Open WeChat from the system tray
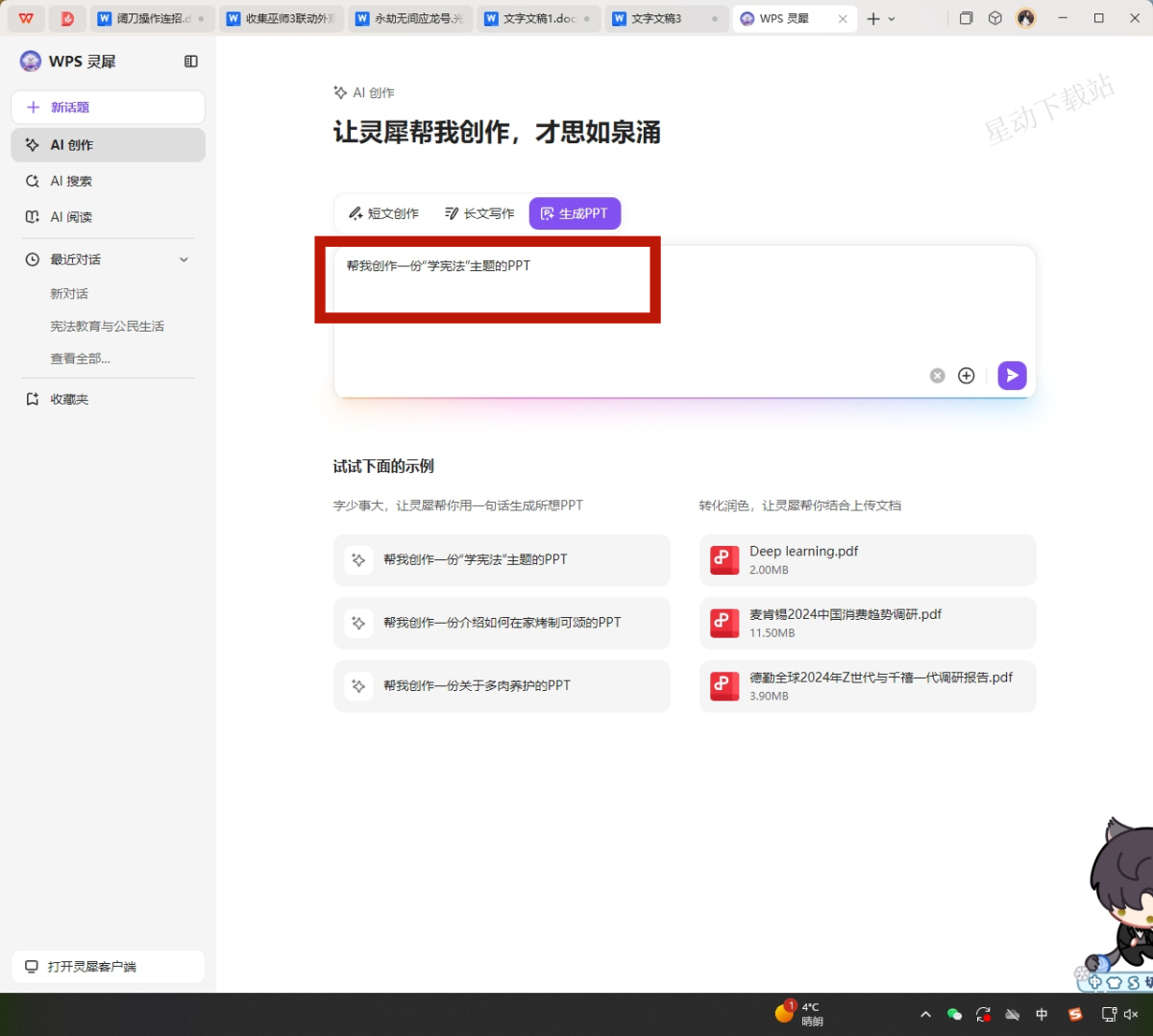Image resolution: width=1153 pixels, height=1036 pixels. click(954, 1015)
